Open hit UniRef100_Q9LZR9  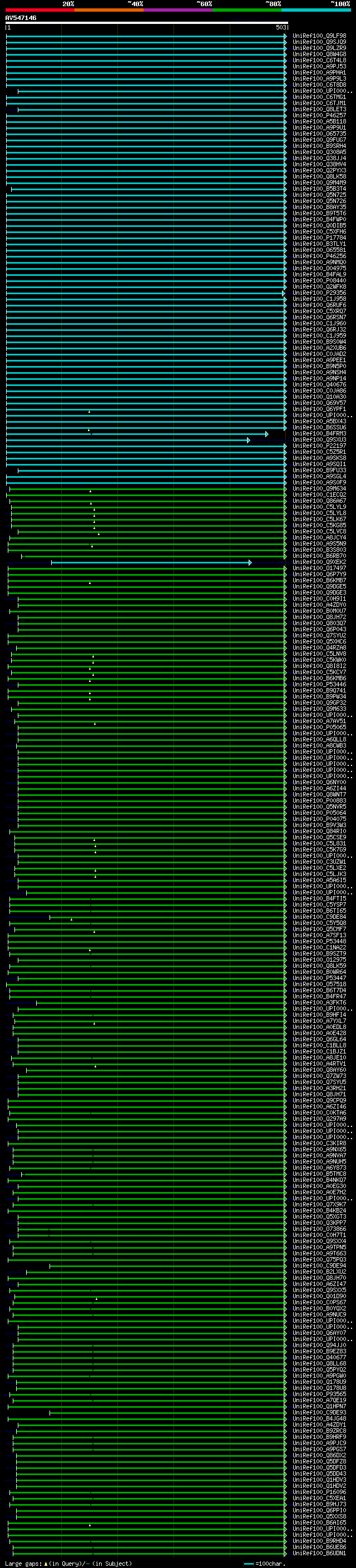(x=319, y=48)
